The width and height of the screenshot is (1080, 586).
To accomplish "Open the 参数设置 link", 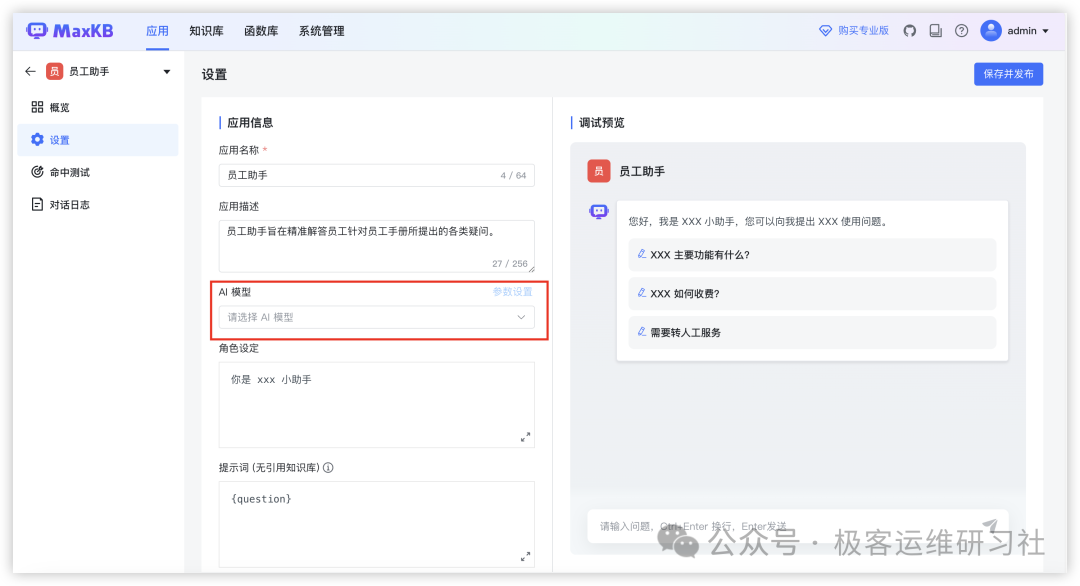I will (x=512, y=292).
